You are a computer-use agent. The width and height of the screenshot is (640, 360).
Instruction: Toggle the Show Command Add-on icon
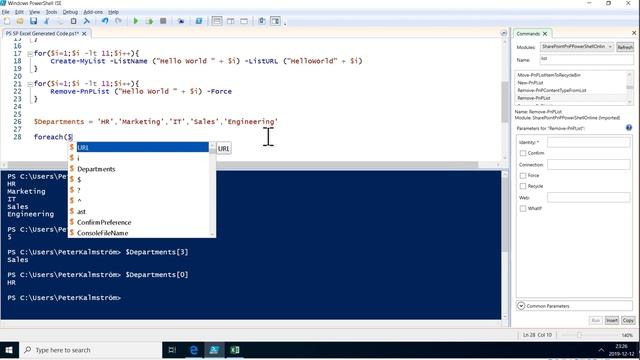[x=276, y=21]
